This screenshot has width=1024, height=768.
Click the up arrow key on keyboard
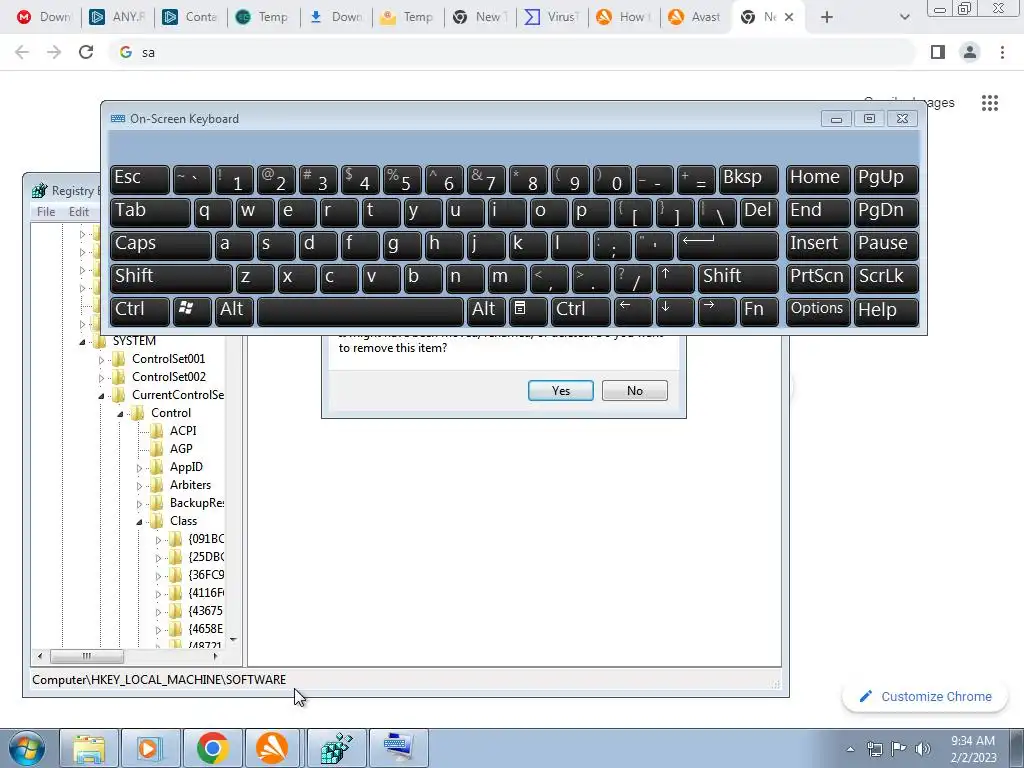(x=675, y=278)
